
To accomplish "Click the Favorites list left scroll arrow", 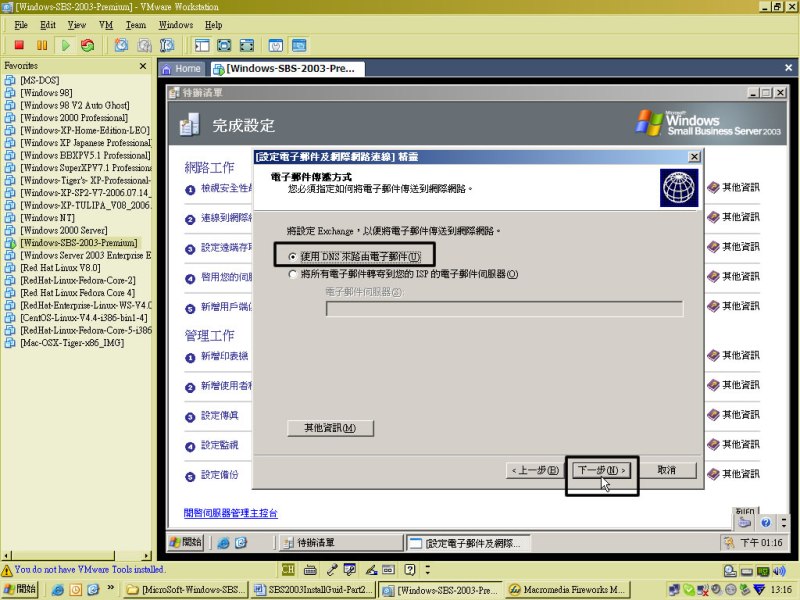I will [6, 556].
